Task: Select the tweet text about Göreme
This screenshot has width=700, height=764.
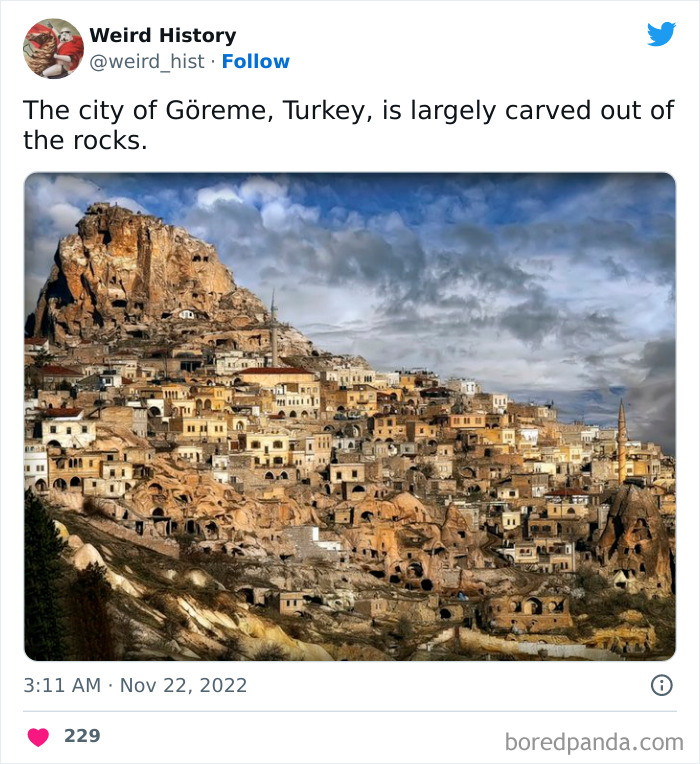Action: pyautogui.click(x=348, y=125)
